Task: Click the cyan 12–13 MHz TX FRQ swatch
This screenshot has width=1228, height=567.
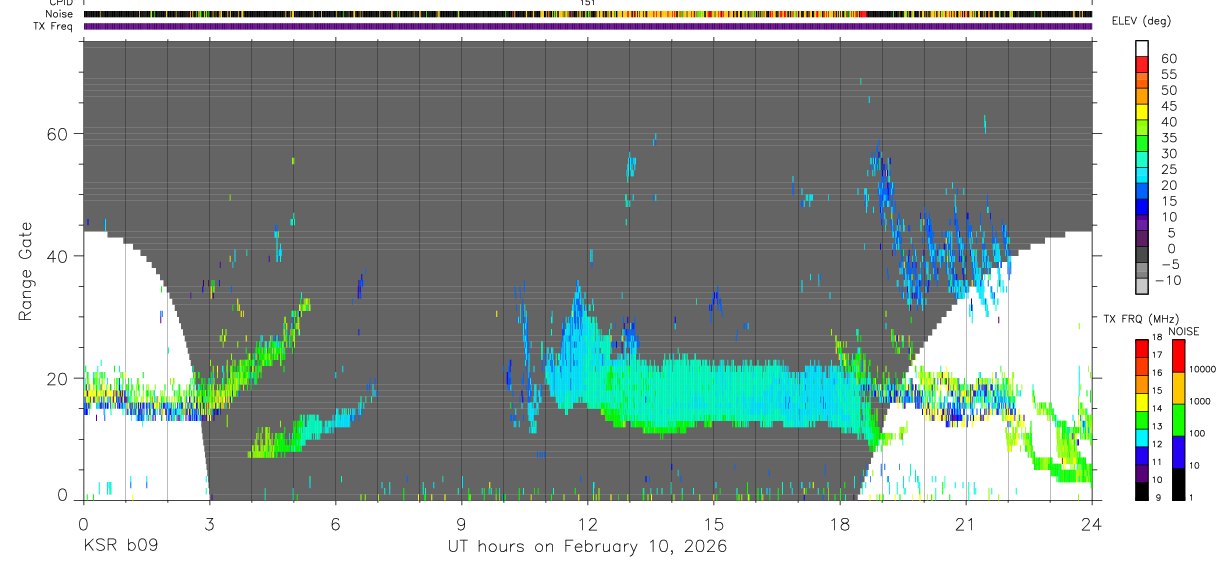Action: tap(1143, 437)
